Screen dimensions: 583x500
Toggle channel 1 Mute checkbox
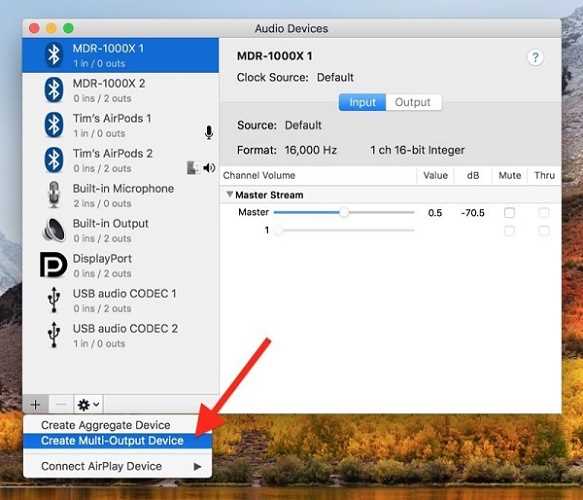tap(509, 231)
